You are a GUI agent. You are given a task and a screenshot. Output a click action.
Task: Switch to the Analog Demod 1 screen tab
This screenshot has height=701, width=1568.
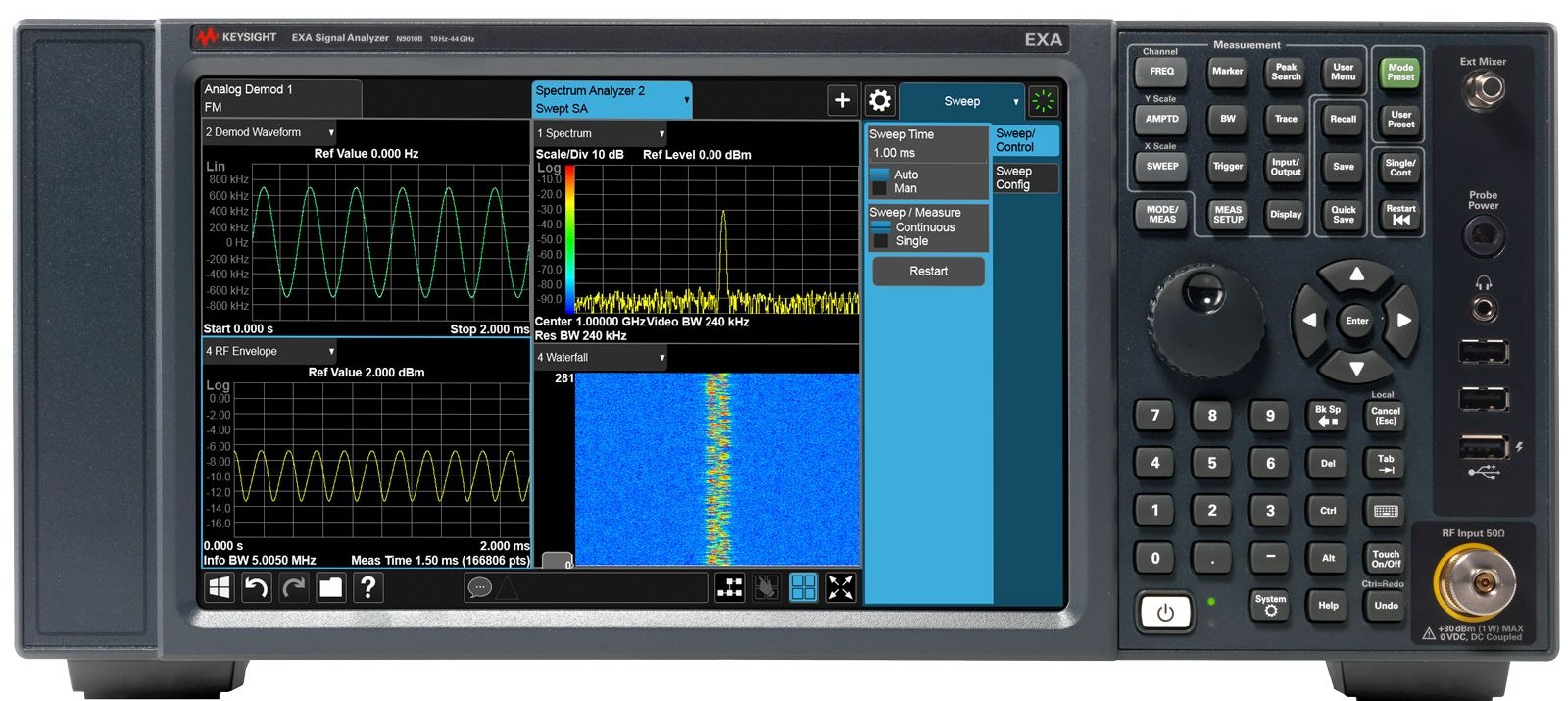coord(281,98)
